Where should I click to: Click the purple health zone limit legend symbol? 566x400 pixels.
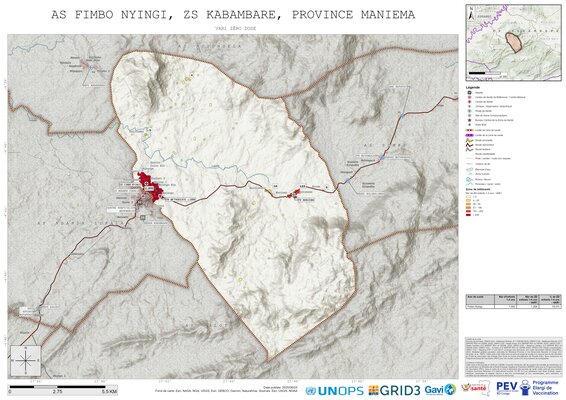point(470,135)
